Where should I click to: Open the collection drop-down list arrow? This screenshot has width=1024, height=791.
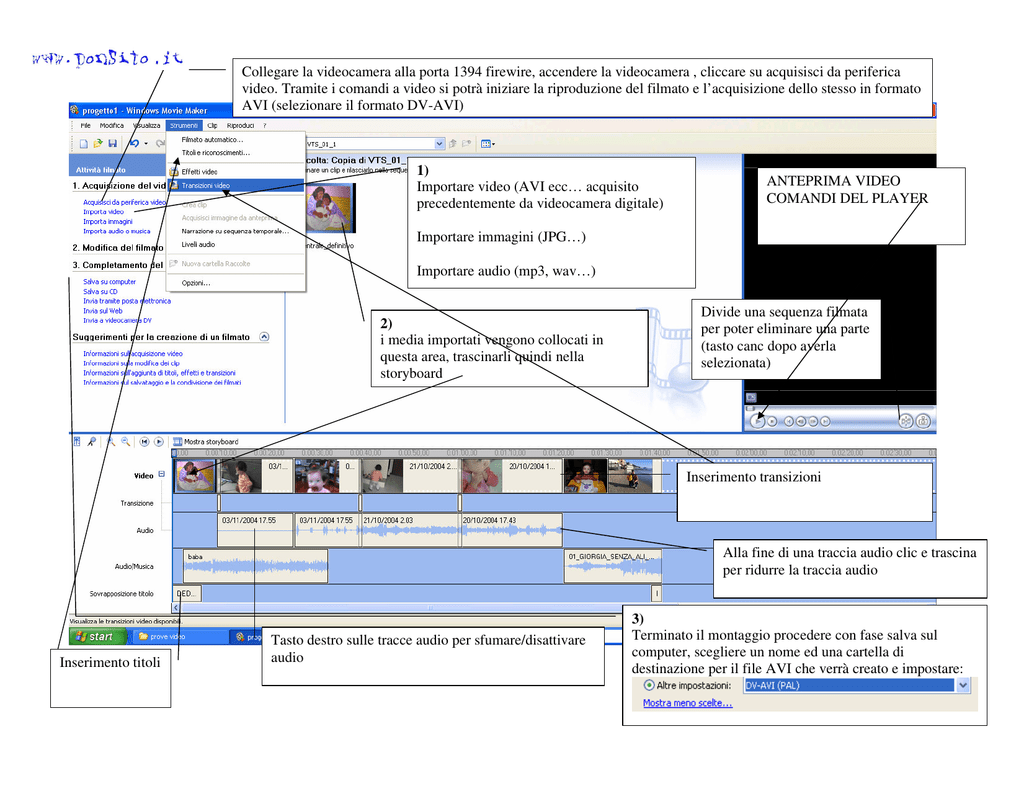pos(439,144)
